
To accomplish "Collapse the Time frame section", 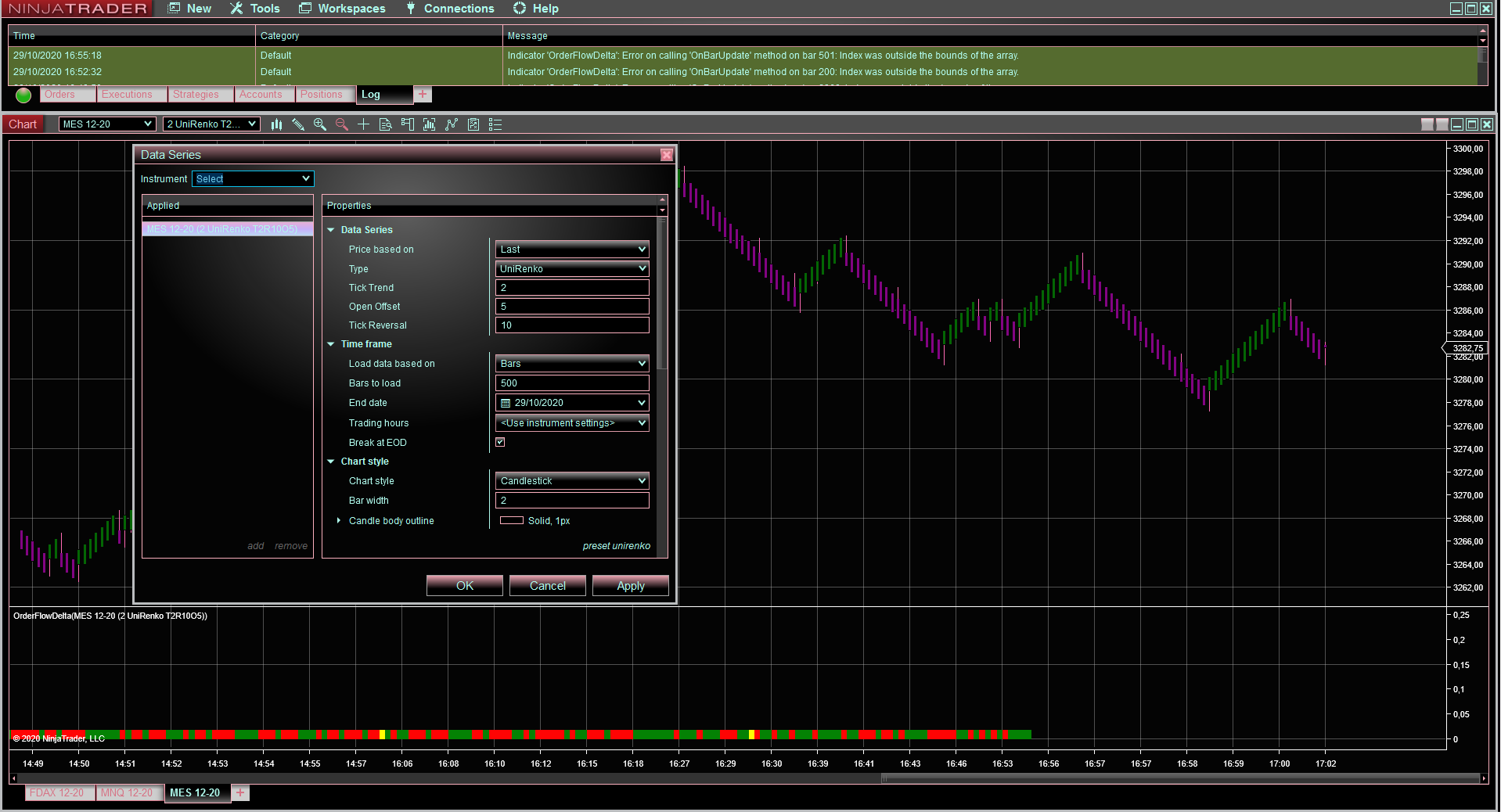I will (x=331, y=344).
